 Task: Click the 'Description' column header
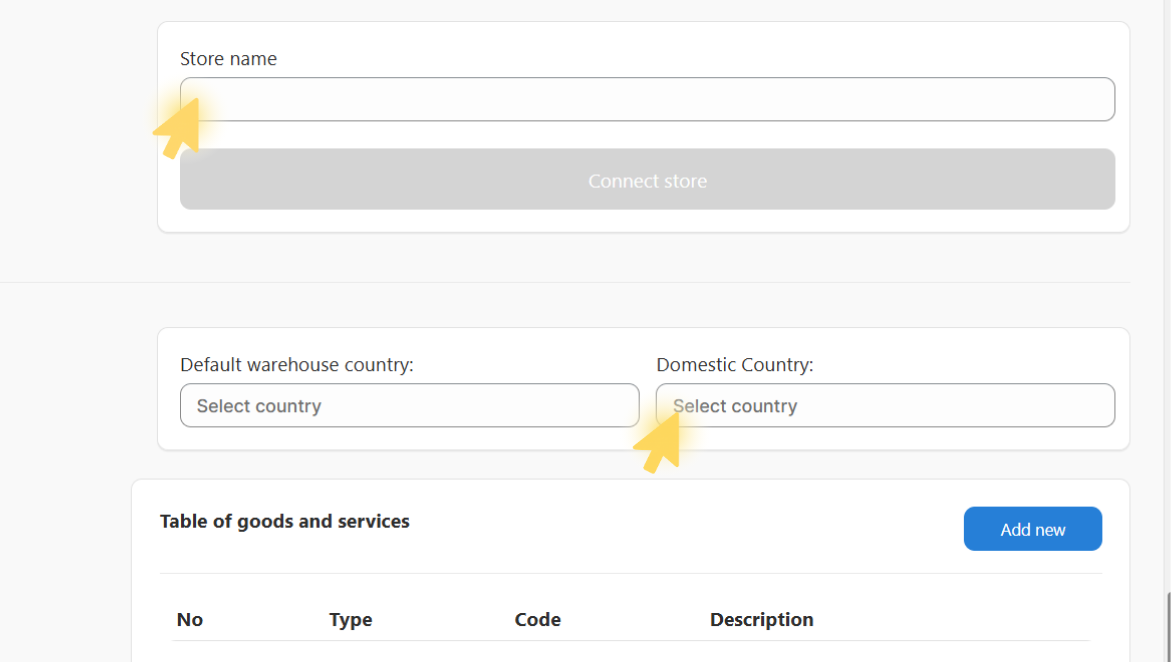coord(761,619)
